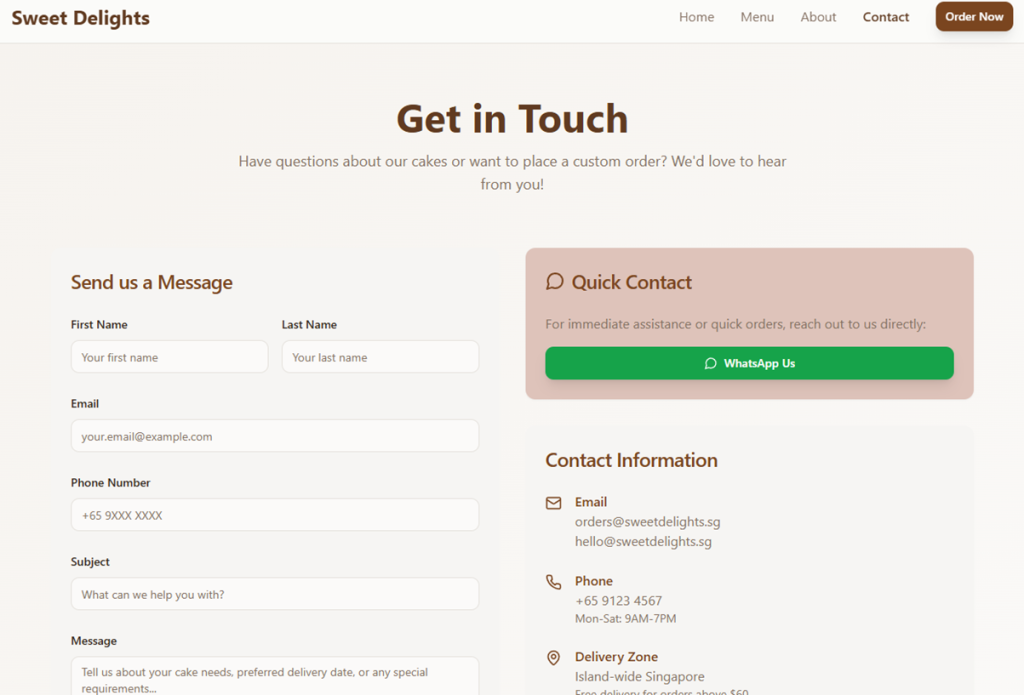Open the Home page from the navigation
Image resolution: width=1024 pixels, height=695 pixels.
(696, 17)
